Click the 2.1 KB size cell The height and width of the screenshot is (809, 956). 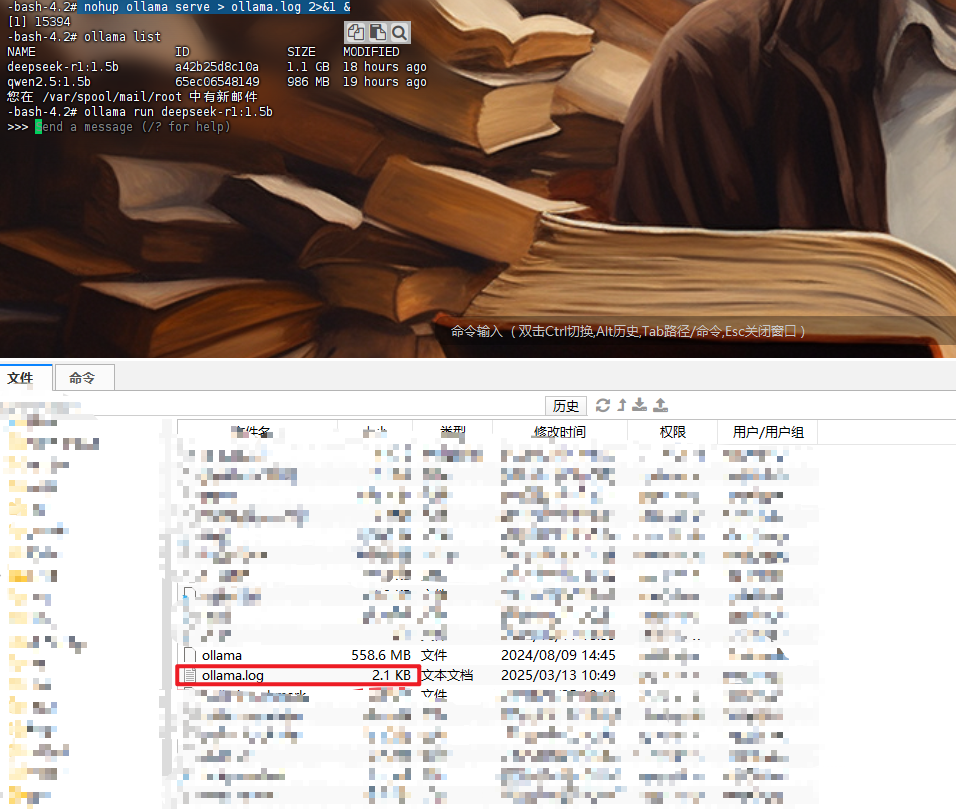391,675
